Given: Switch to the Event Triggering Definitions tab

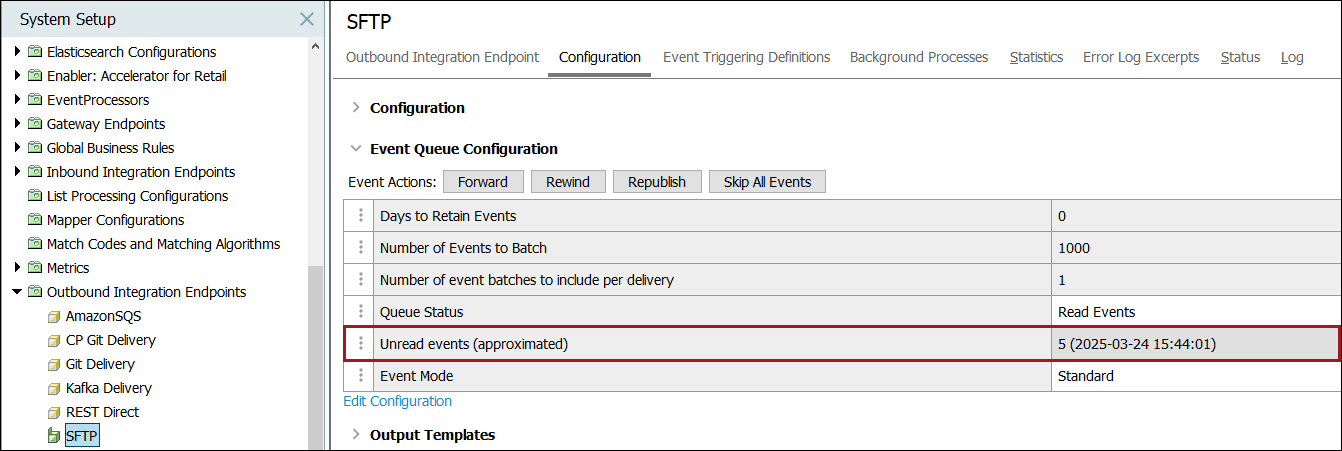Looking at the screenshot, I should pos(746,57).
